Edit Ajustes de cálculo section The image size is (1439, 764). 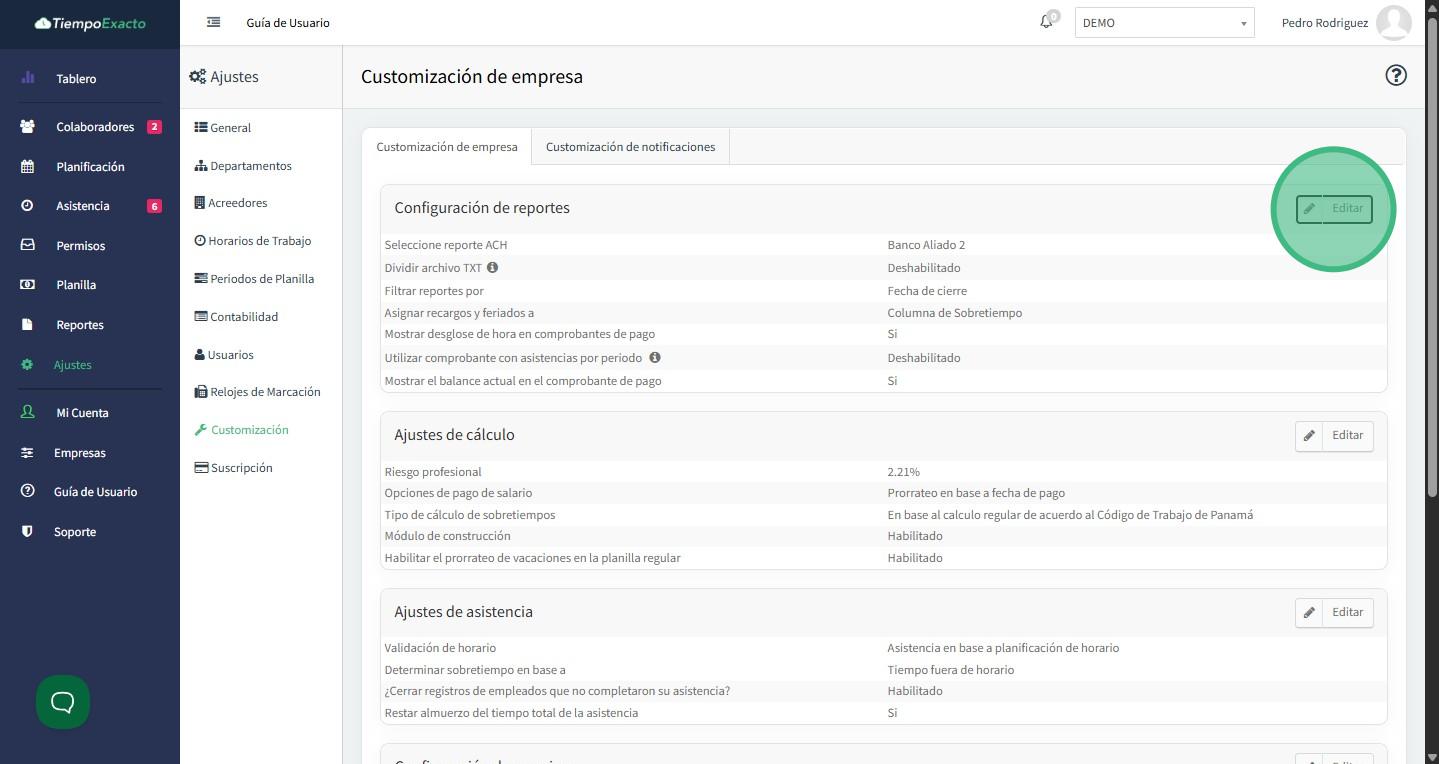(x=1334, y=436)
